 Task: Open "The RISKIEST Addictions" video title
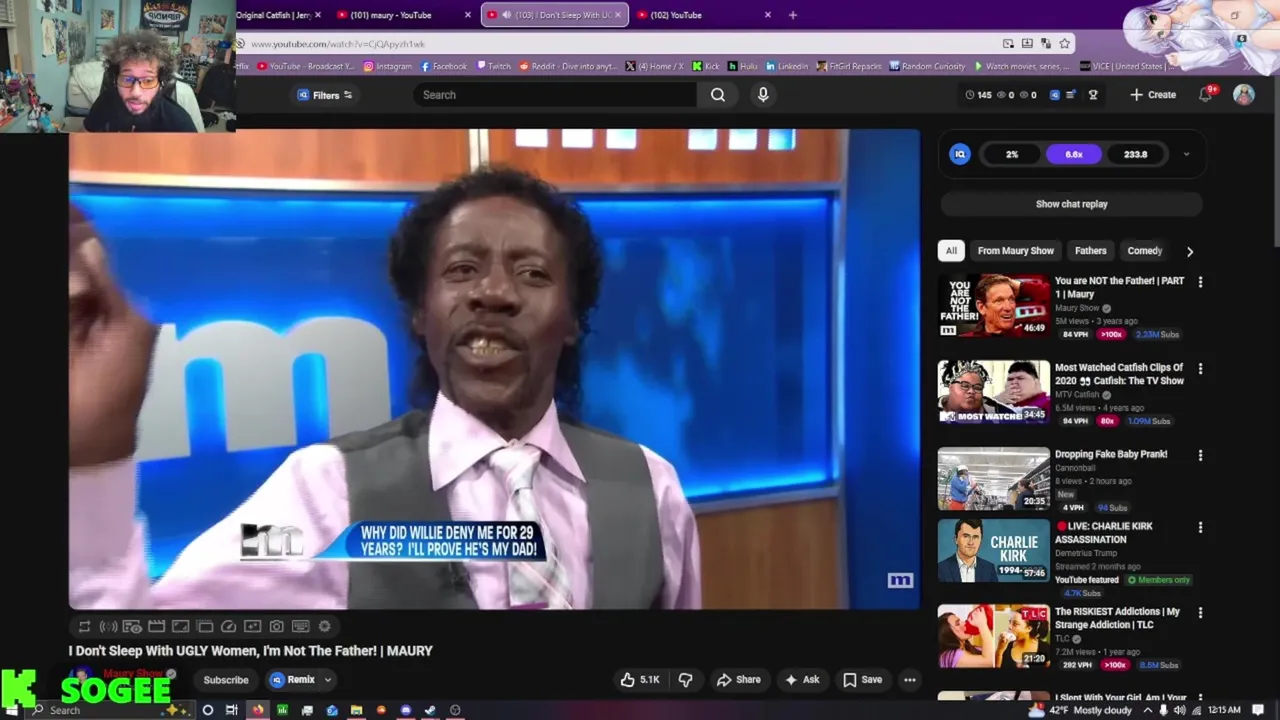point(1117,618)
